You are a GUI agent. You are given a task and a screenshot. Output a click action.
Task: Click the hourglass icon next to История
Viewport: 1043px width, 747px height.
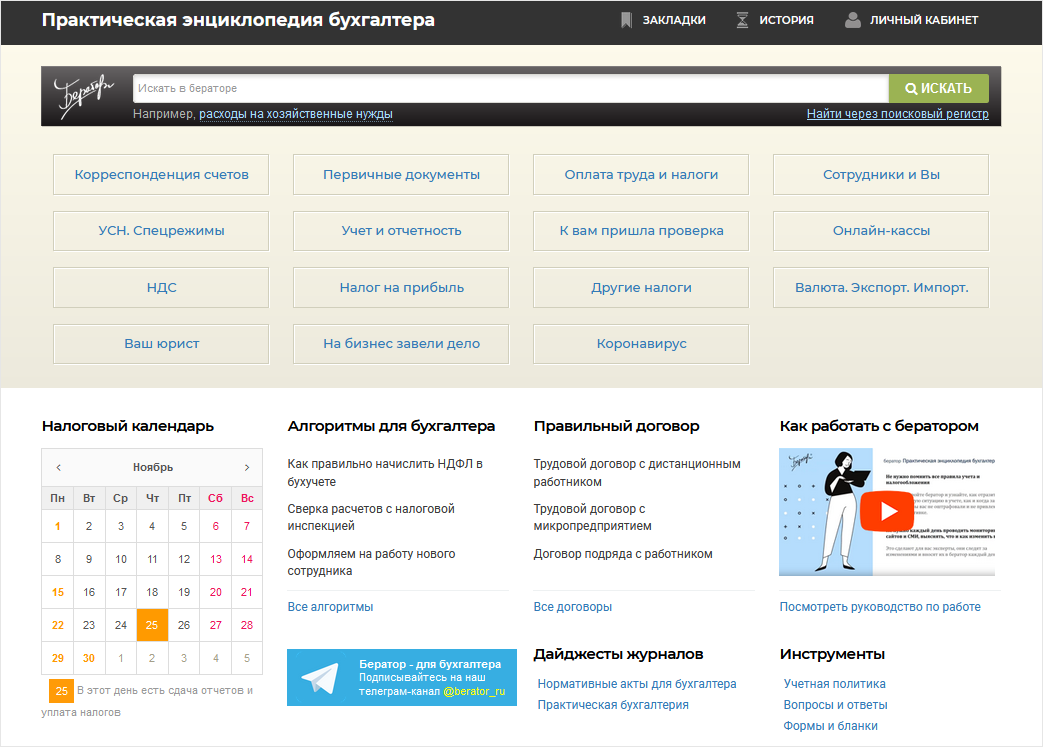click(x=742, y=20)
